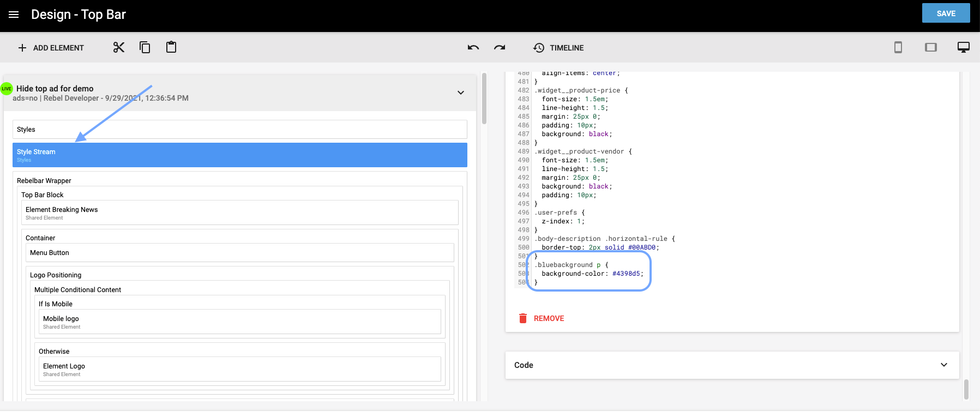Screen dimensions: 980x413
Task: Switch to desktop monitor preview
Action: (963, 48)
